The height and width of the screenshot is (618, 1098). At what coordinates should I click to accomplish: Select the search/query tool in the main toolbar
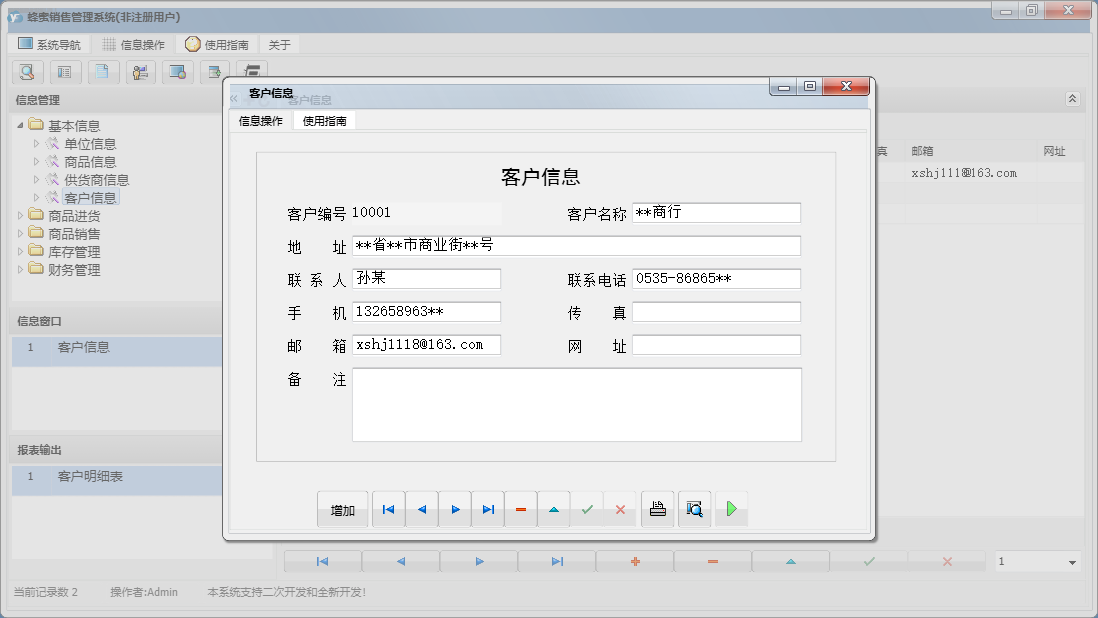click(x=27, y=72)
